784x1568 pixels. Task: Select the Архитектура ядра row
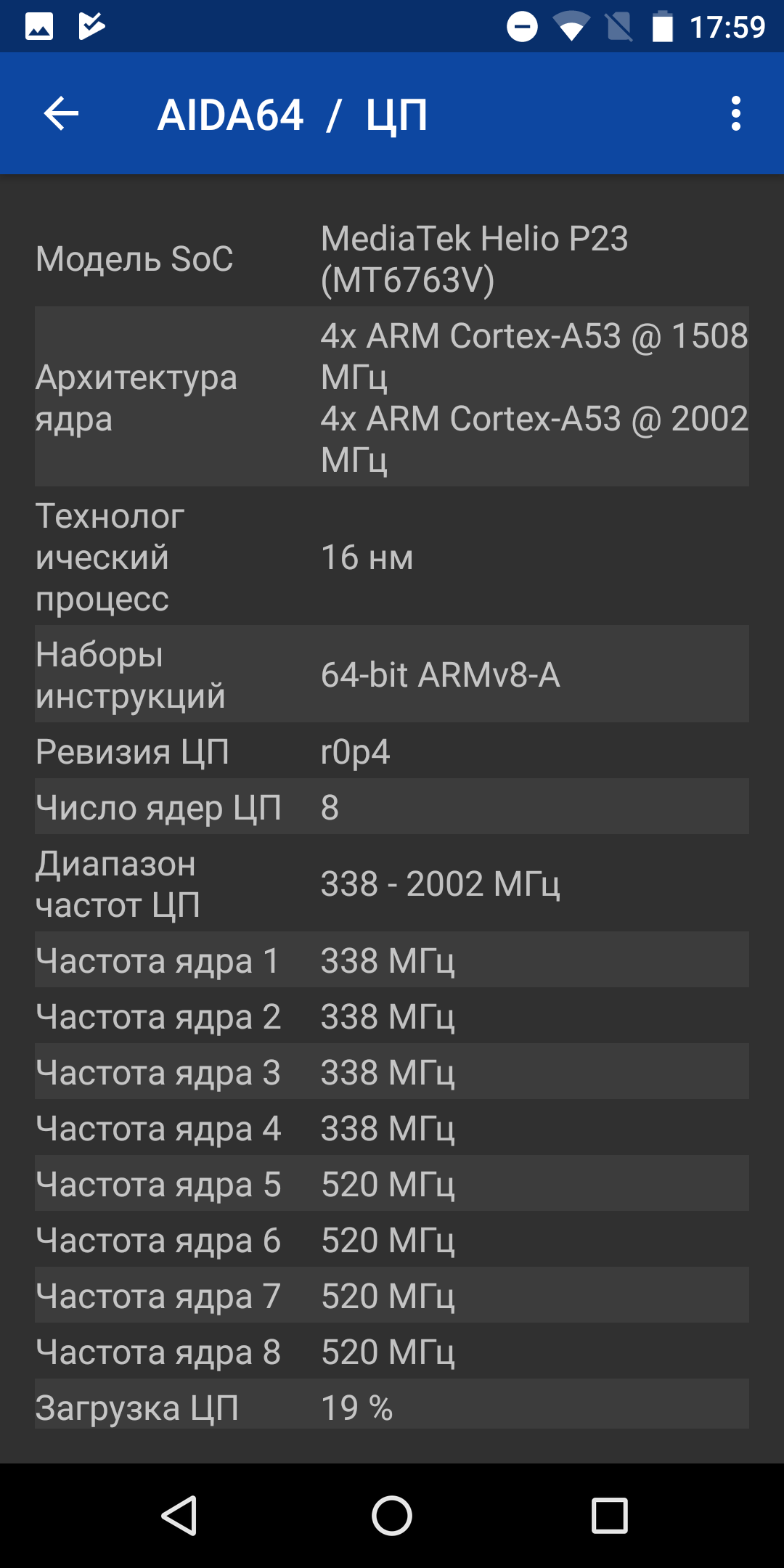coord(392,397)
